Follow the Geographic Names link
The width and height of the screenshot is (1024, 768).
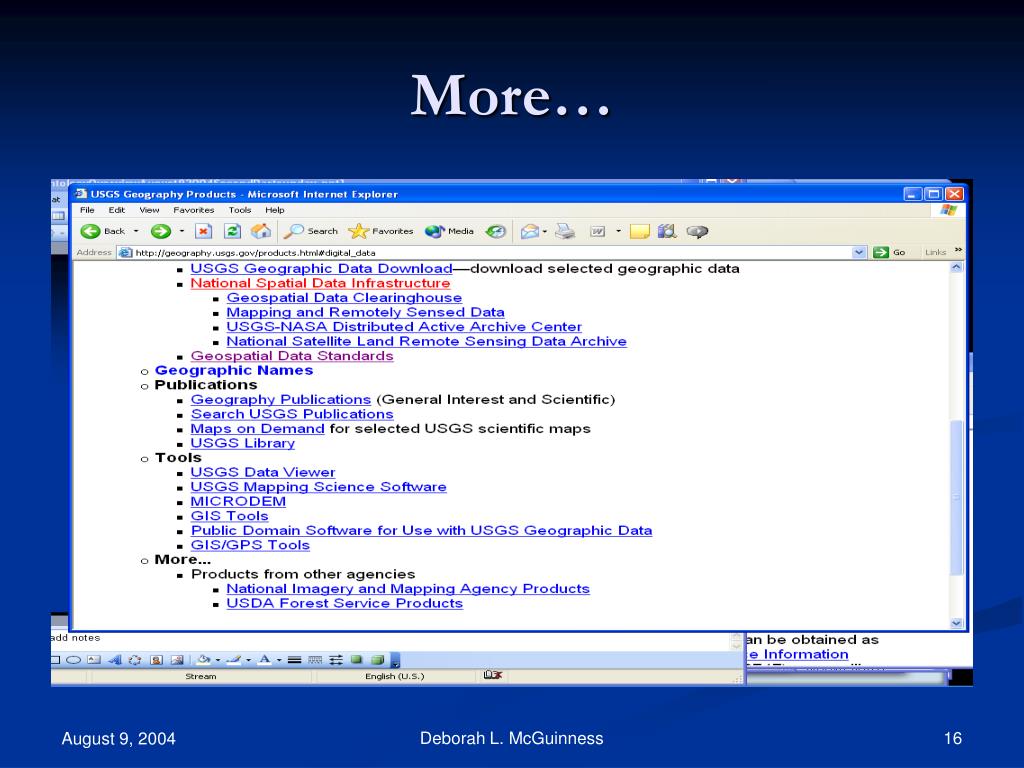point(234,370)
